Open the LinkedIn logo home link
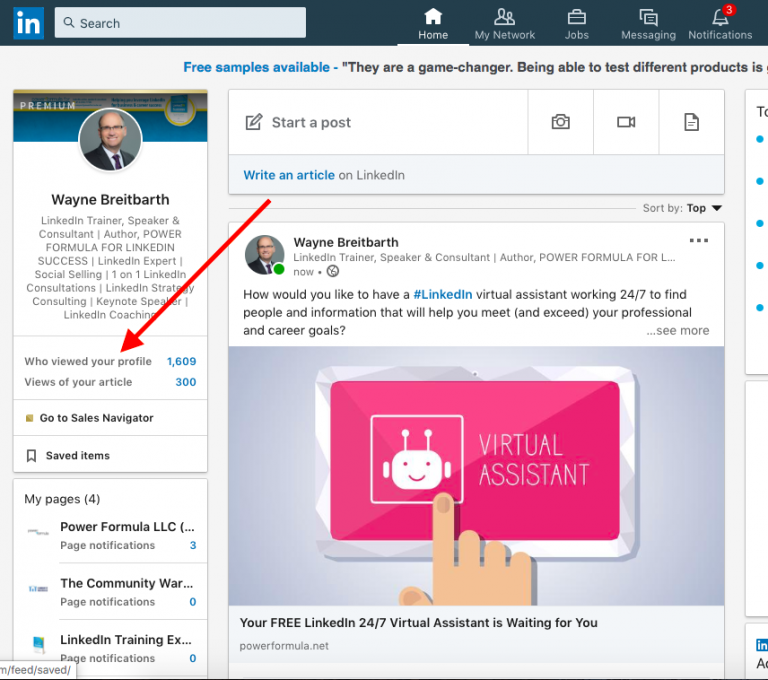 pyautogui.click(x=28, y=23)
